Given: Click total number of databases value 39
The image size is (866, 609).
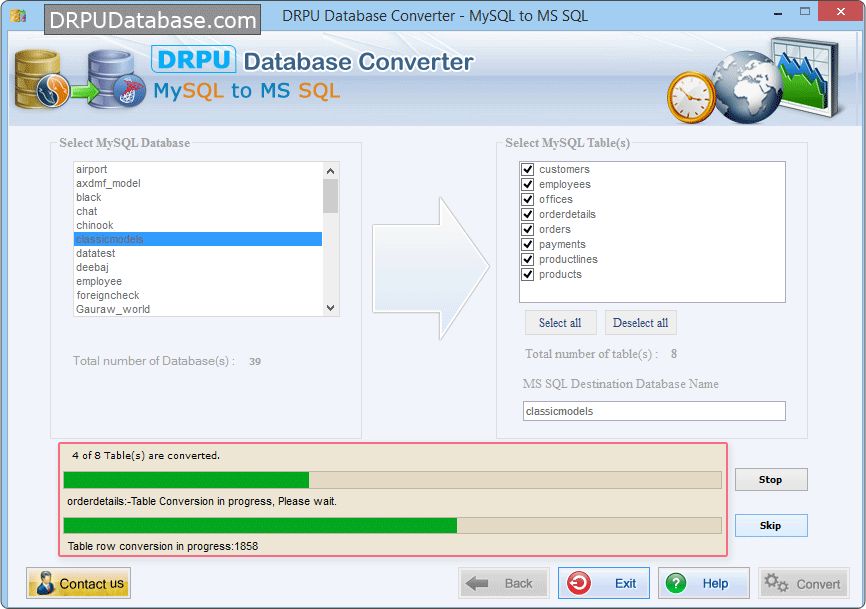Looking at the screenshot, I should pos(255,362).
